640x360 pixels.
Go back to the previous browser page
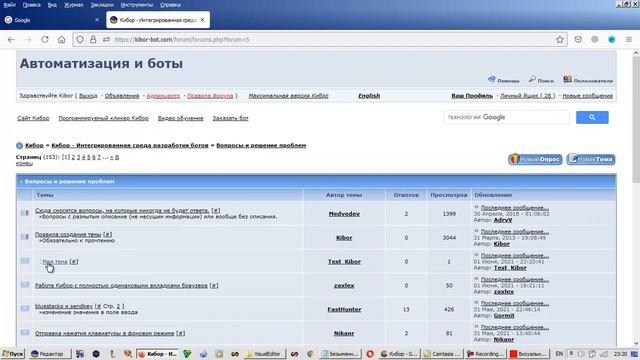point(11,40)
